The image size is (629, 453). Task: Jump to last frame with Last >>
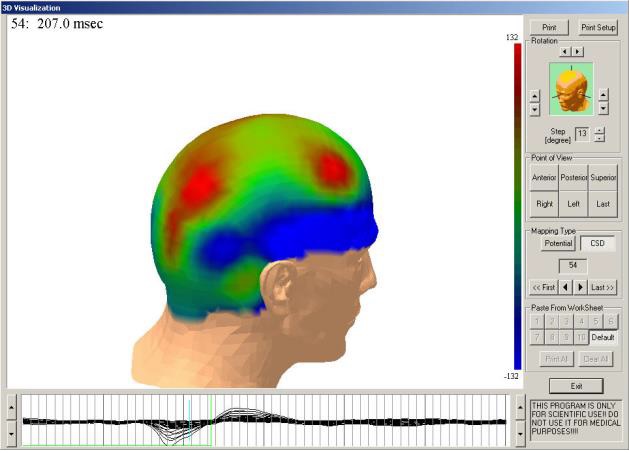(602, 287)
